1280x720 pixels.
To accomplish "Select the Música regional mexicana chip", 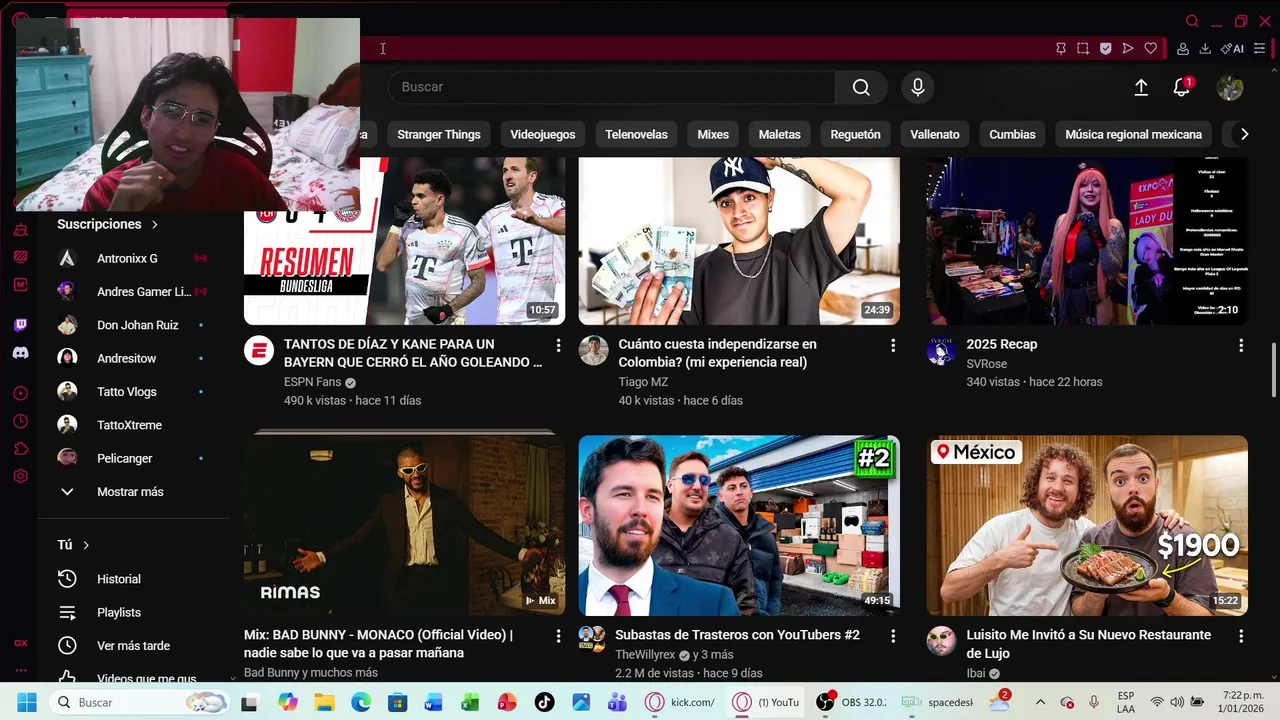I will (x=1133, y=134).
